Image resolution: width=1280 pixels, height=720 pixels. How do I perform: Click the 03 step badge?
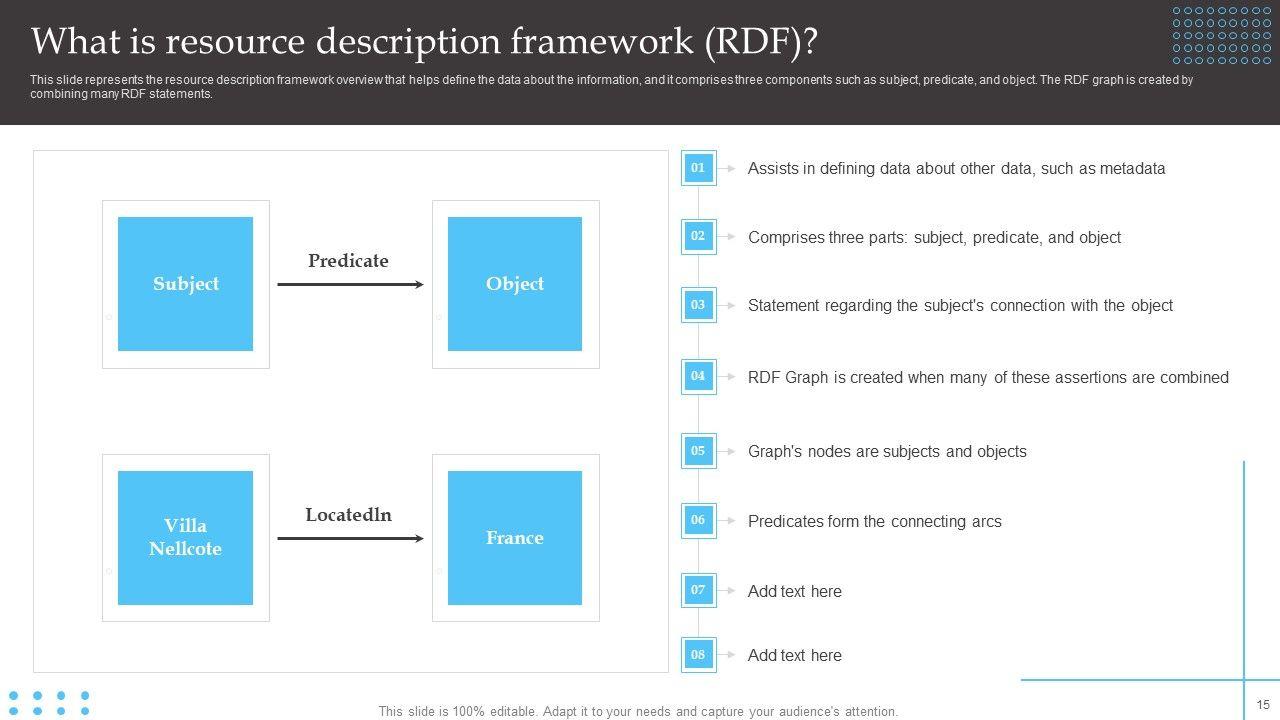coord(698,305)
